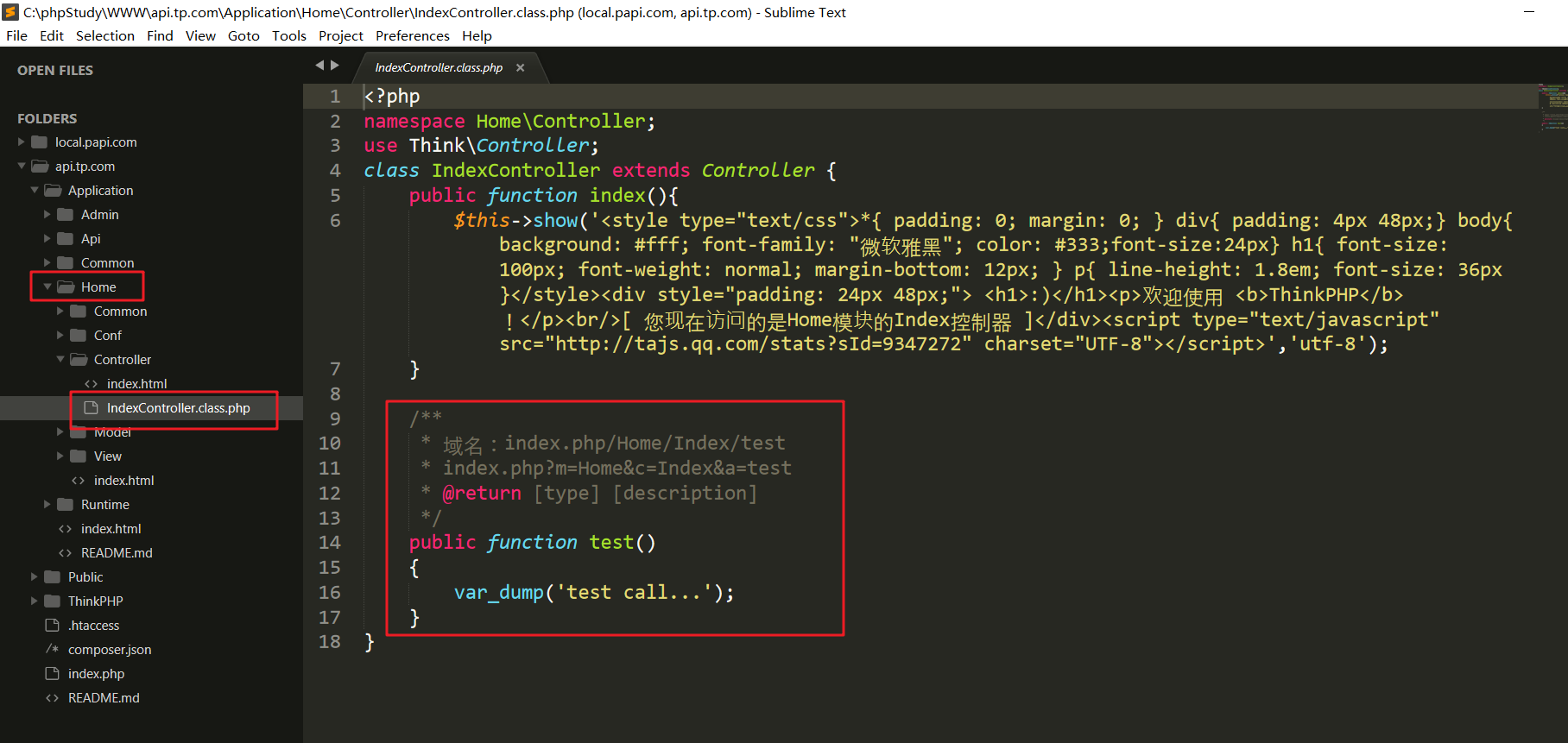Collapse the Controller folder arrow

tap(60, 360)
